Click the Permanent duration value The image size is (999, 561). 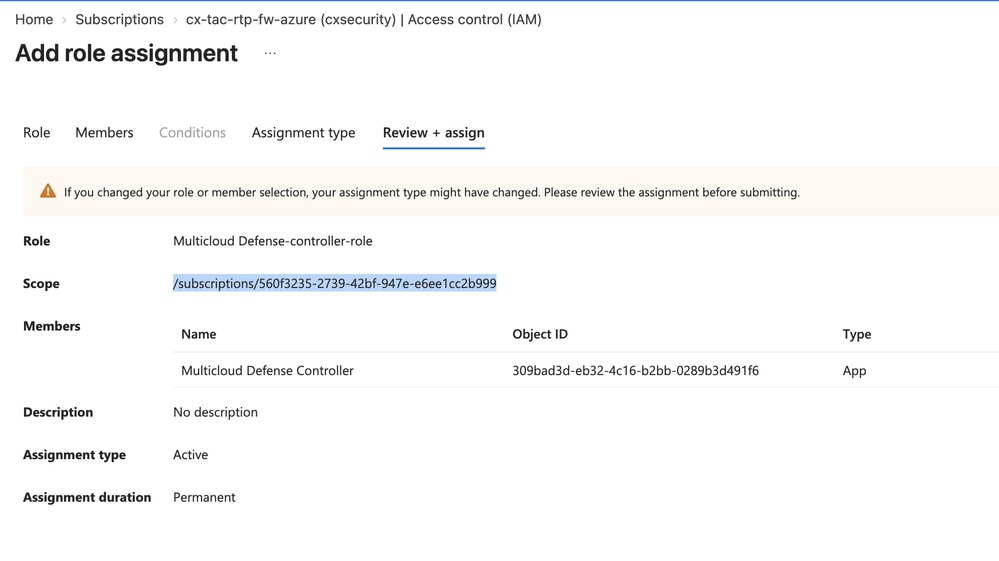tap(204, 497)
